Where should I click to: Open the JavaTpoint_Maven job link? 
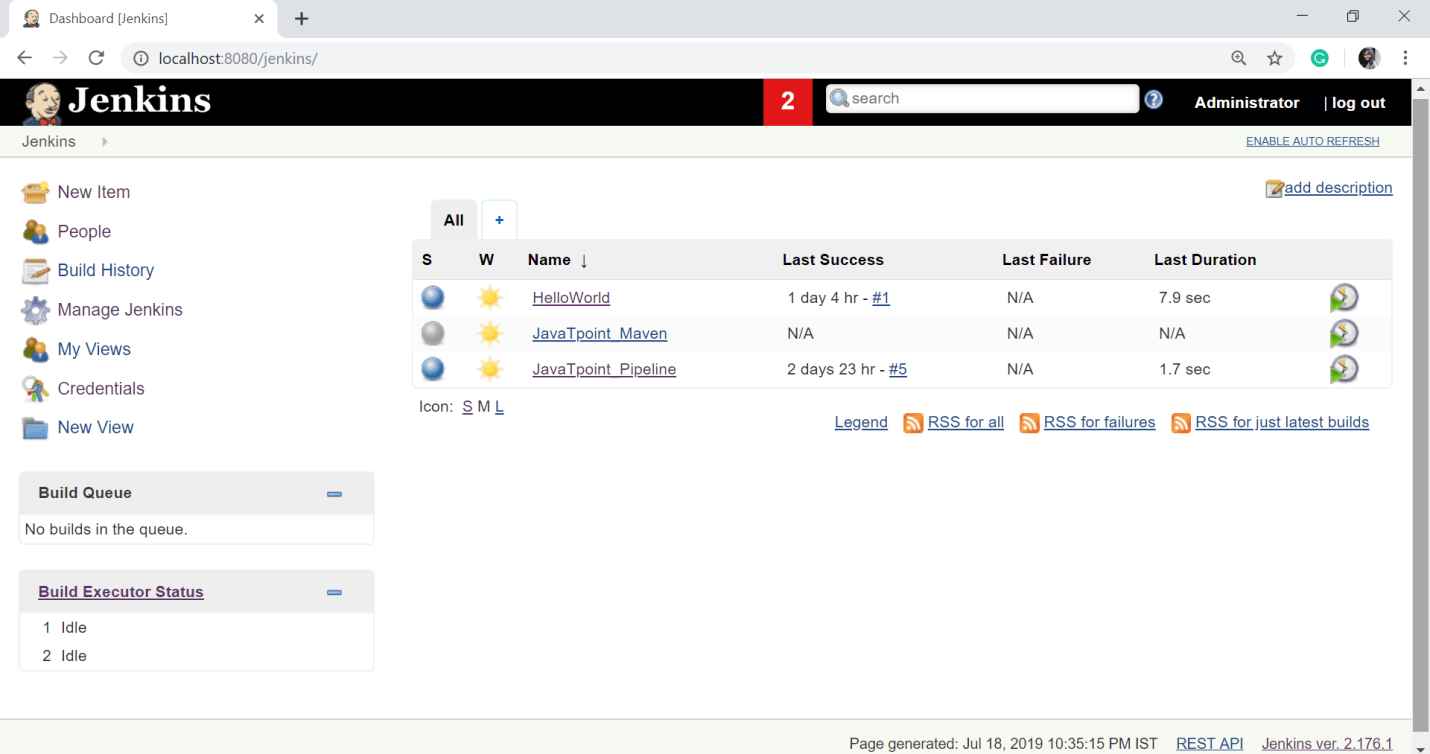(x=599, y=333)
